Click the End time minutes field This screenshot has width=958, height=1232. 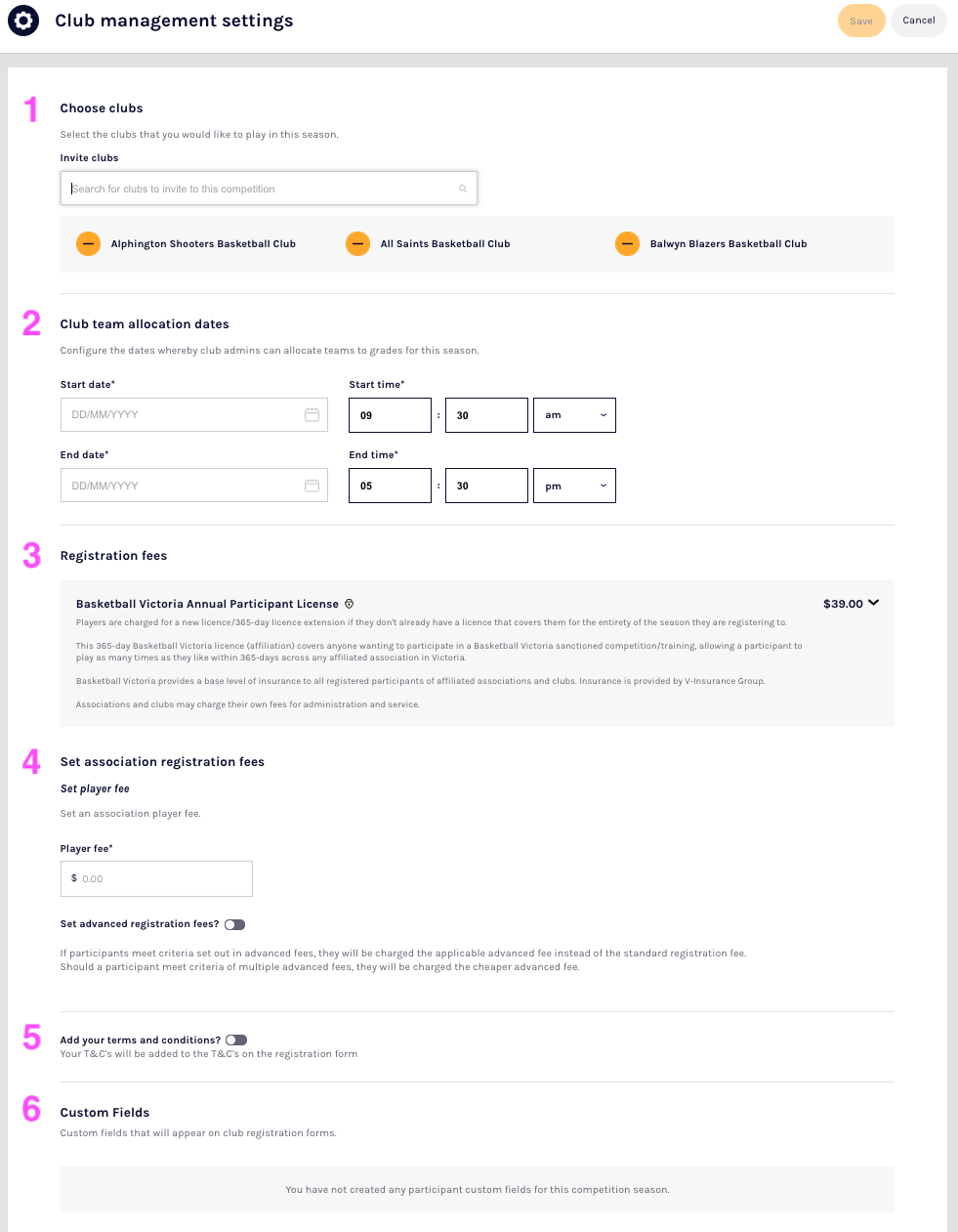[x=486, y=486]
